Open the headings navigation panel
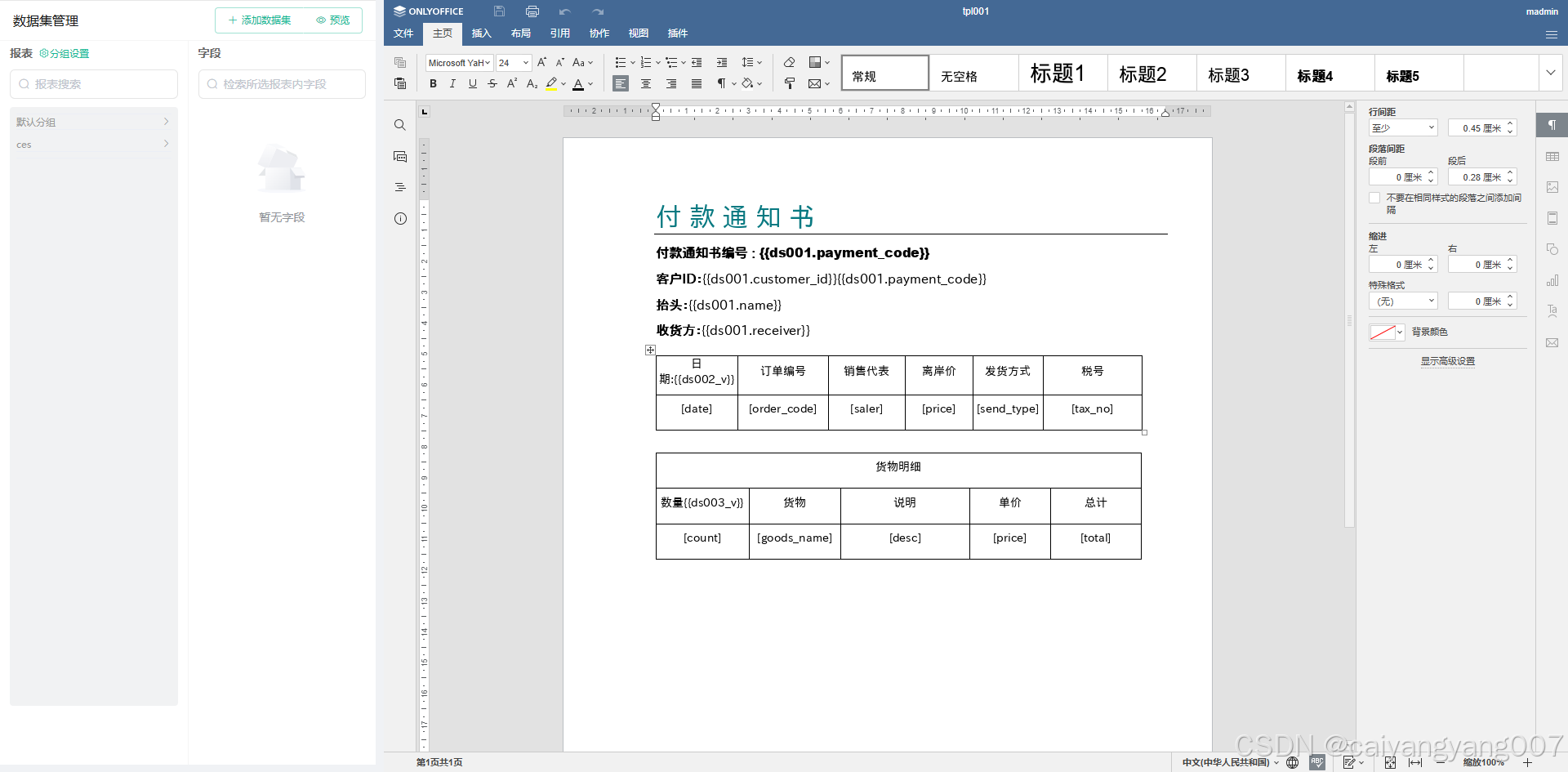Image resolution: width=1568 pixels, height=772 pixels. [x=400, y=187]
